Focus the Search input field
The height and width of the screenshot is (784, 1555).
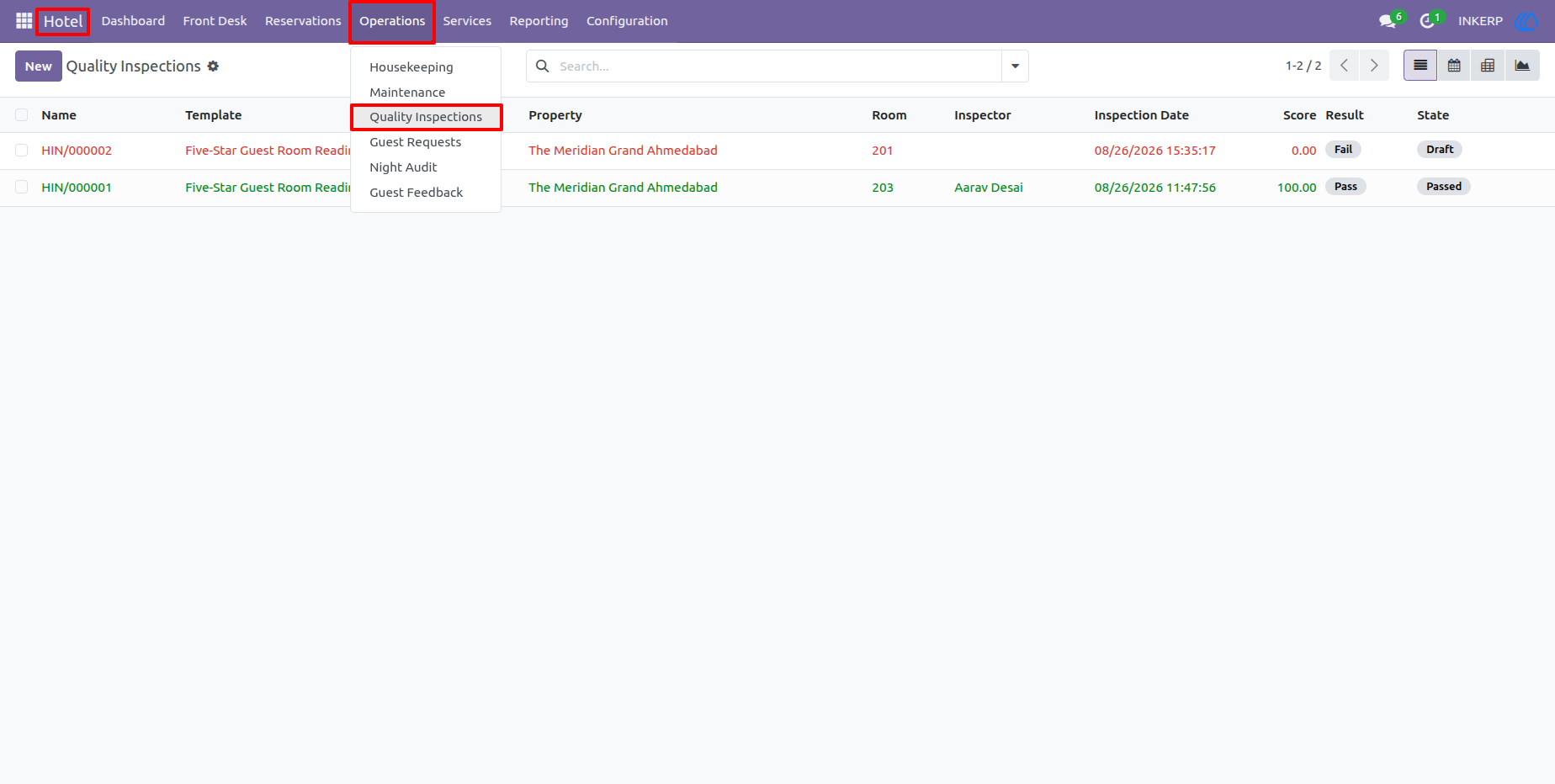(x=776, y=66)
